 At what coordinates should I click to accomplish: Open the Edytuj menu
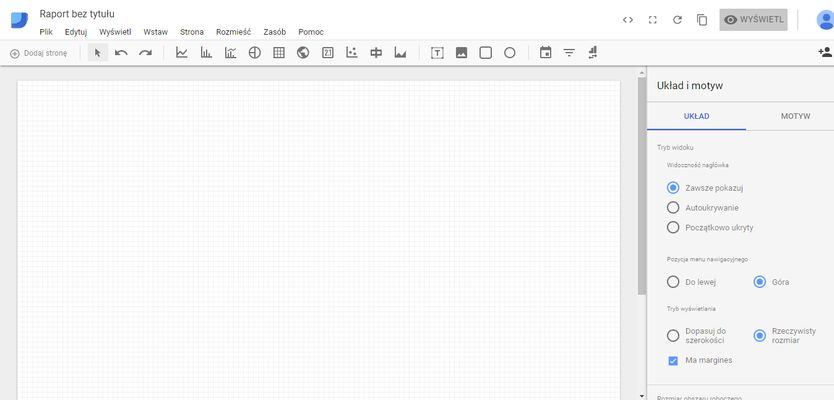click(x=76, y=32)
